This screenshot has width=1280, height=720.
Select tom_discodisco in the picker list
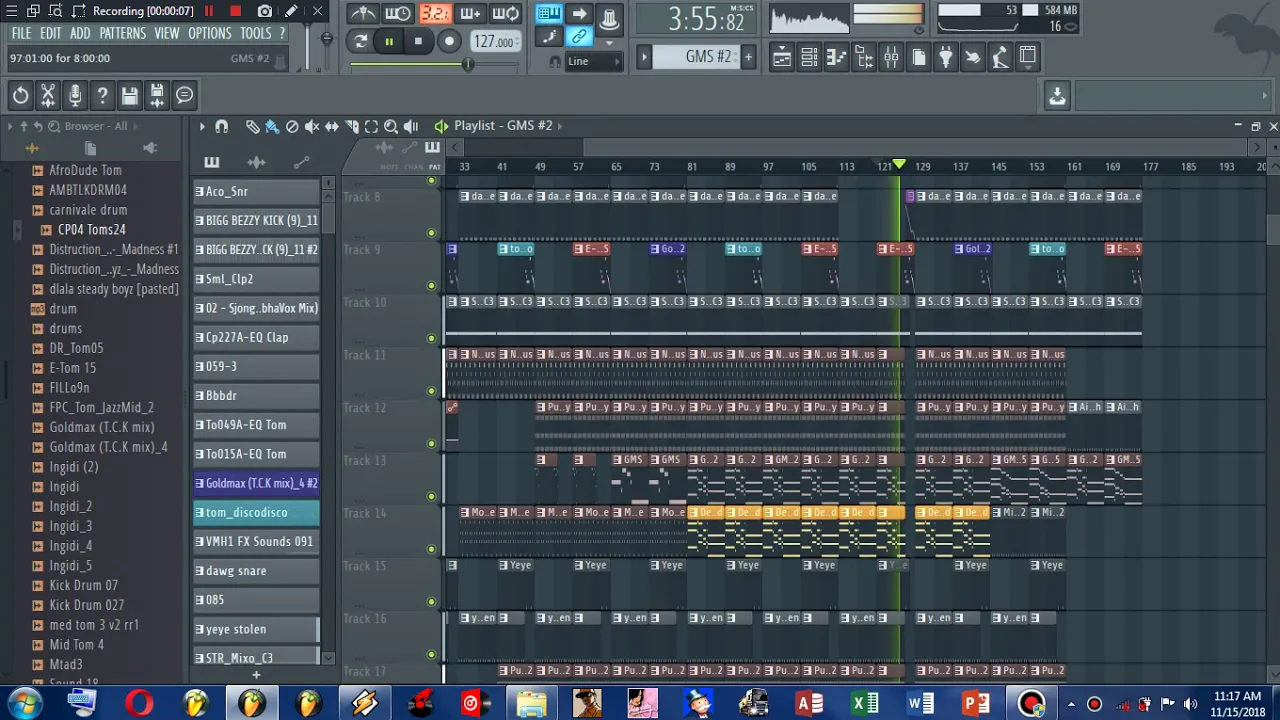click(256, 512)
